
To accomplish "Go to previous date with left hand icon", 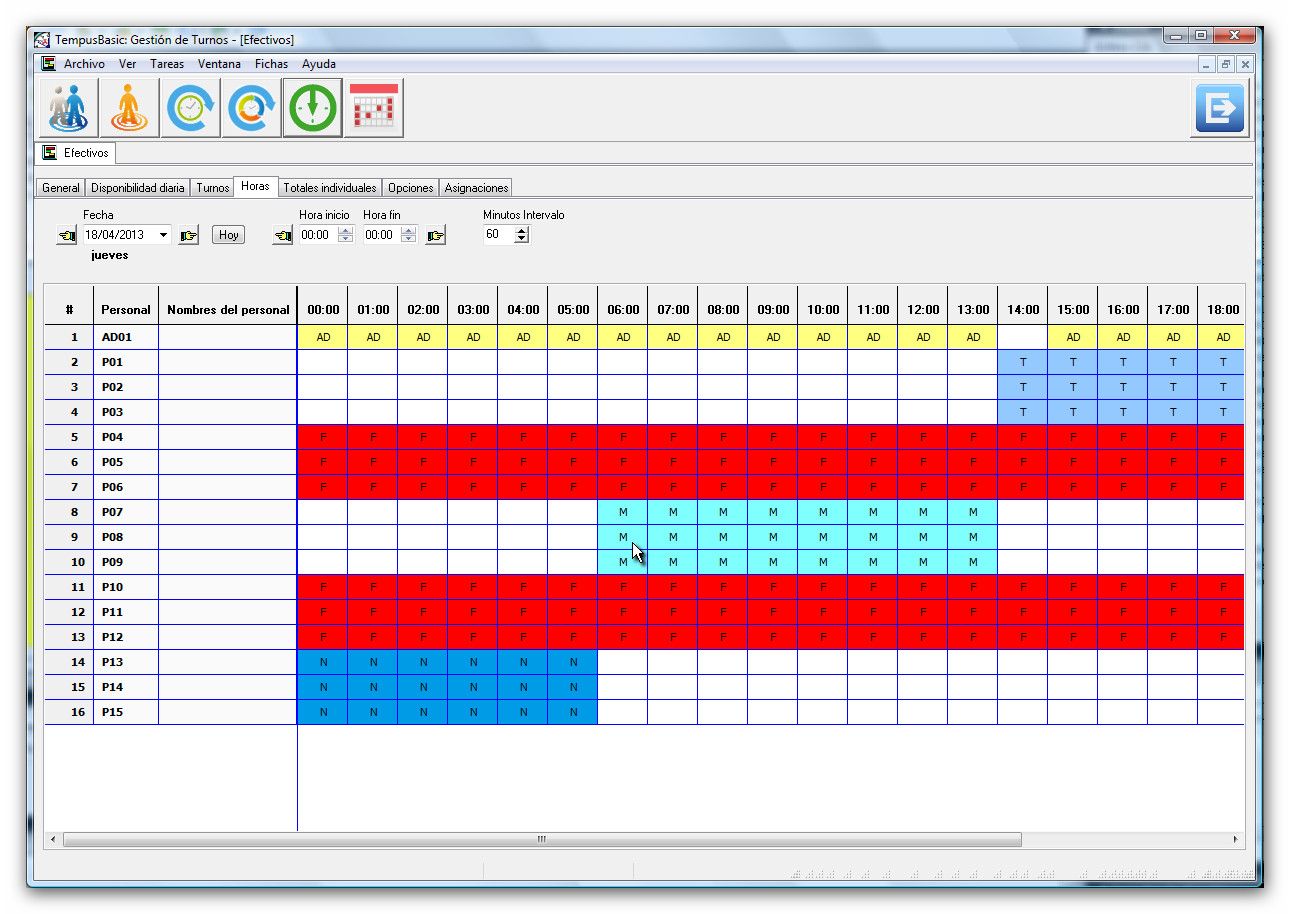I will 67,236.
